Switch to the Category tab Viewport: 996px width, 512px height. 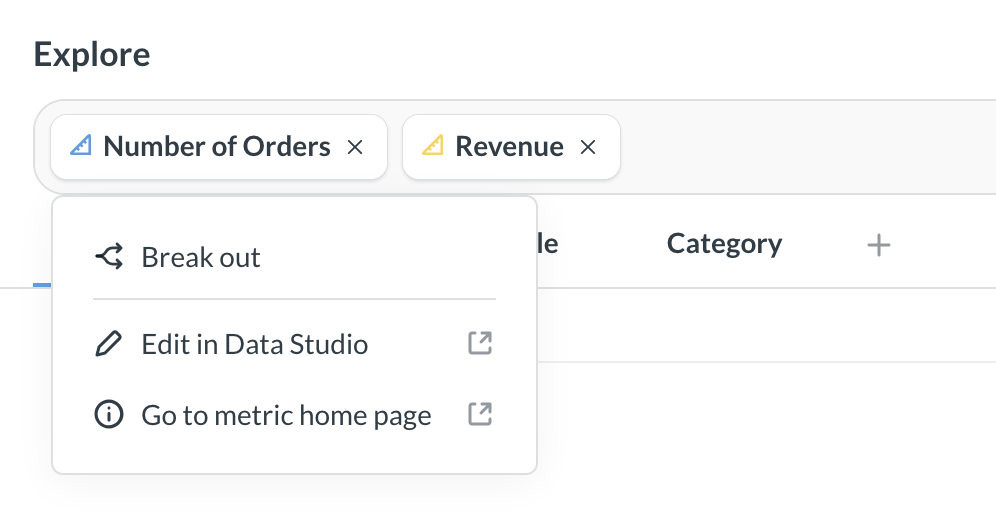click(724, 244)
